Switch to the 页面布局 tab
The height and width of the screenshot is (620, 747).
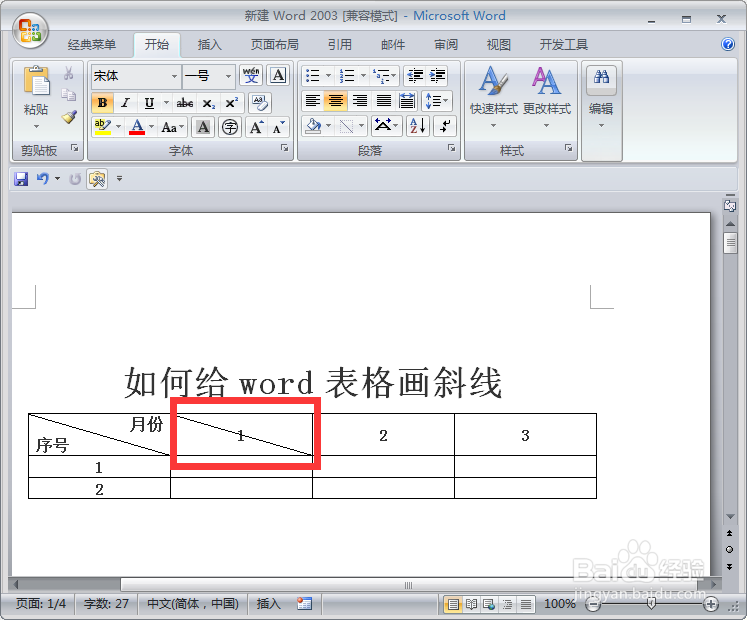[x=274, y=45]
